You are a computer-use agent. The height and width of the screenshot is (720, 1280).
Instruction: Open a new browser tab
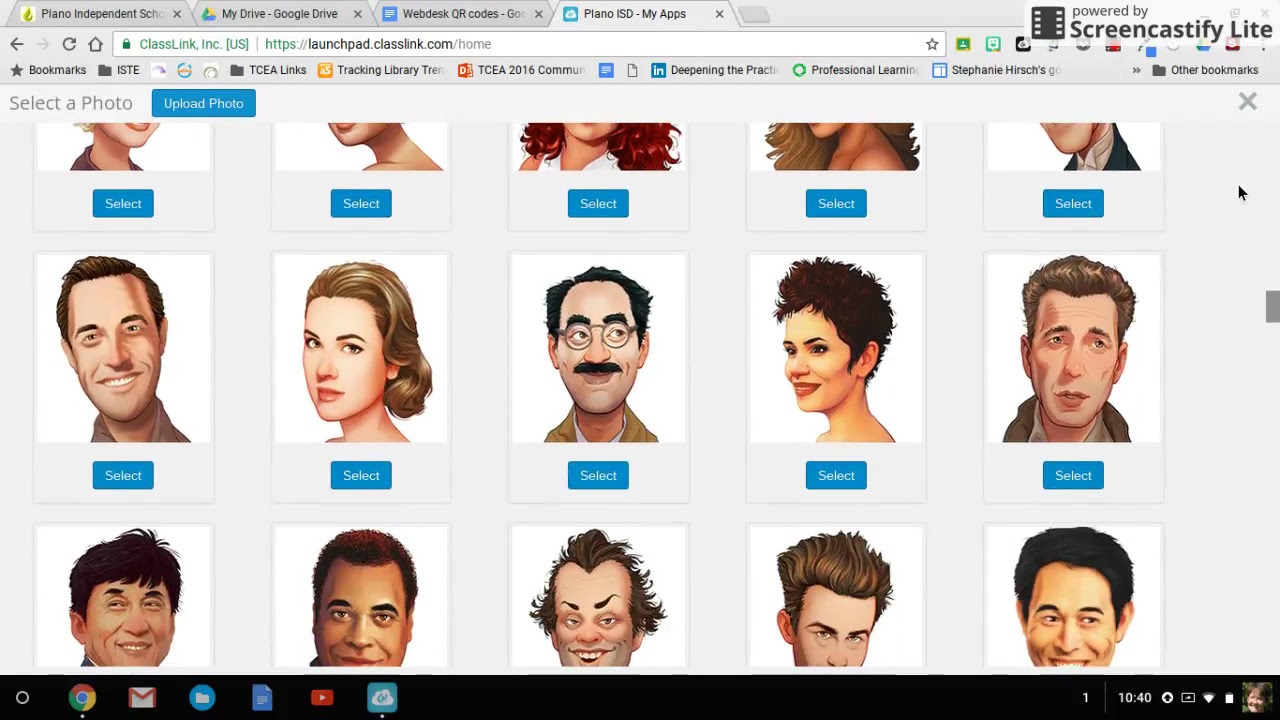[755, 15]
